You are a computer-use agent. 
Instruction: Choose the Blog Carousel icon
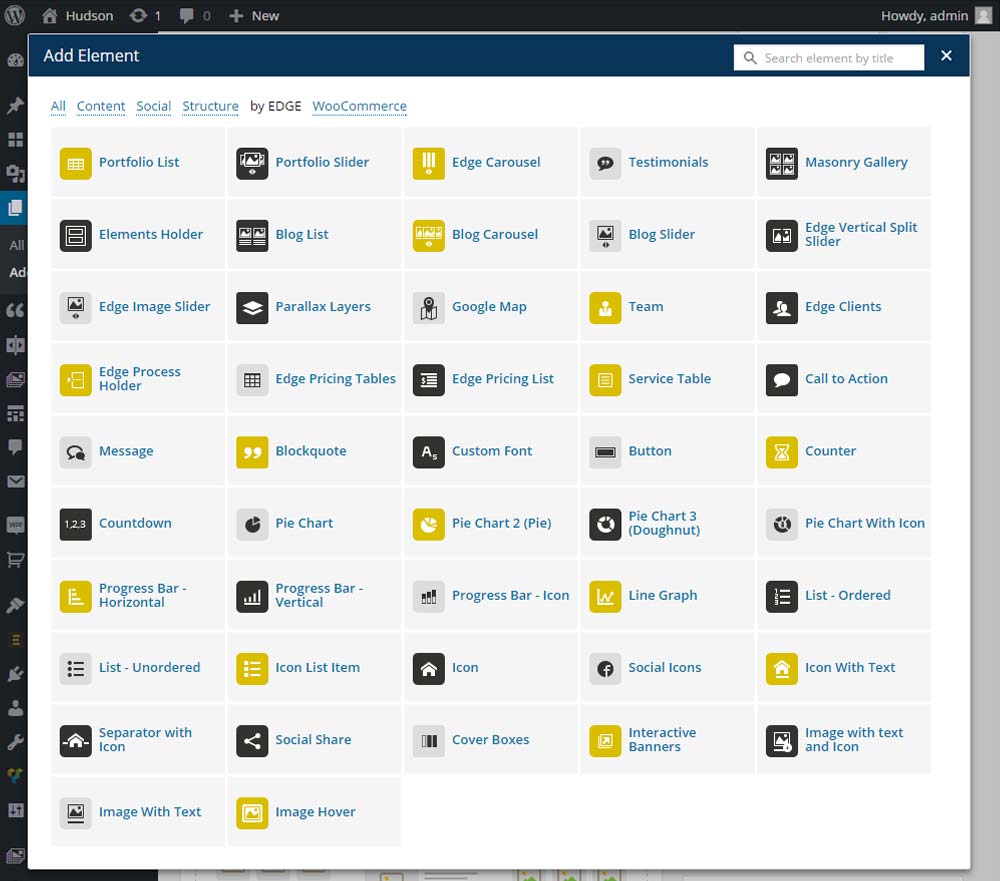[429, 235]
